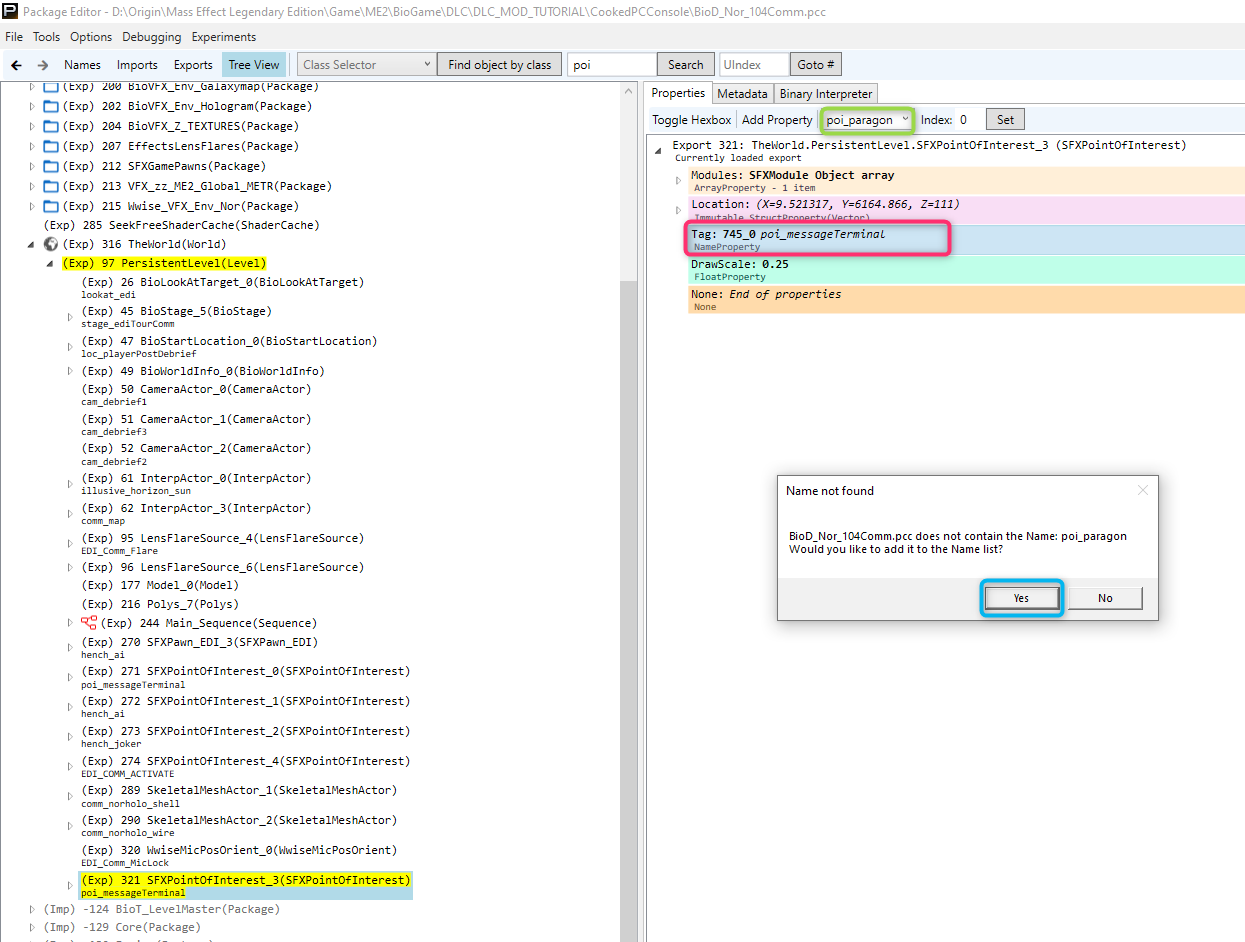The width and height of the screenshot is (1245, 942).
Task: Expand the SFXPawn_EDI_3 tree node
Action: 70,647
